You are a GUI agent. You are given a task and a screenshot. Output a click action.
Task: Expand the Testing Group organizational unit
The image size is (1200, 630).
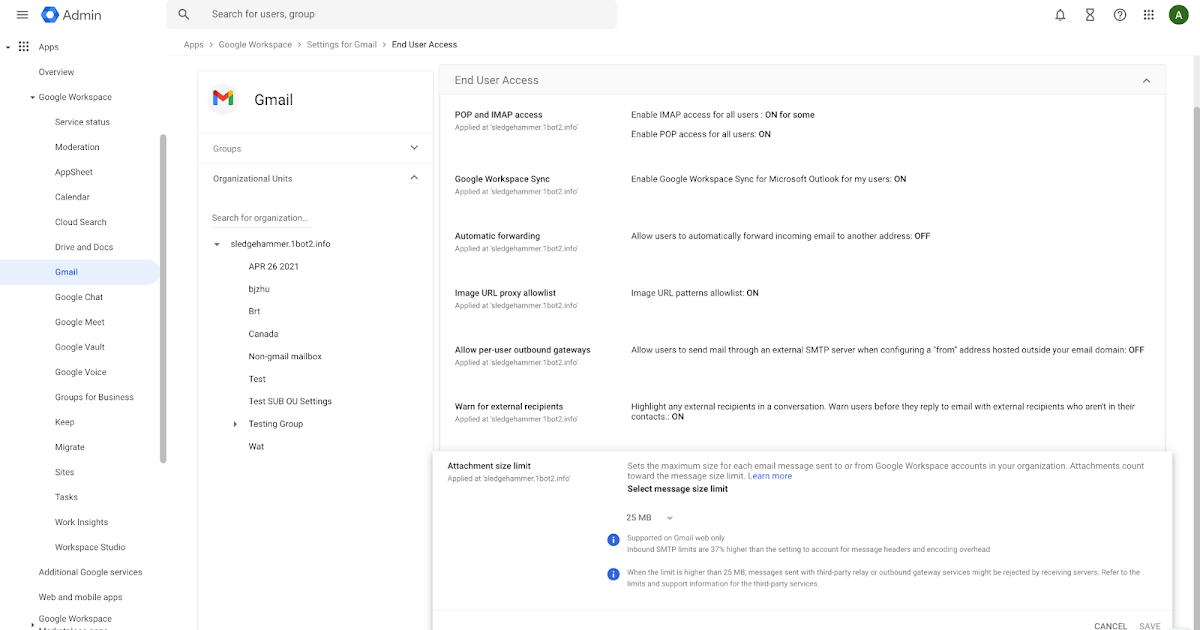[235, 423]
